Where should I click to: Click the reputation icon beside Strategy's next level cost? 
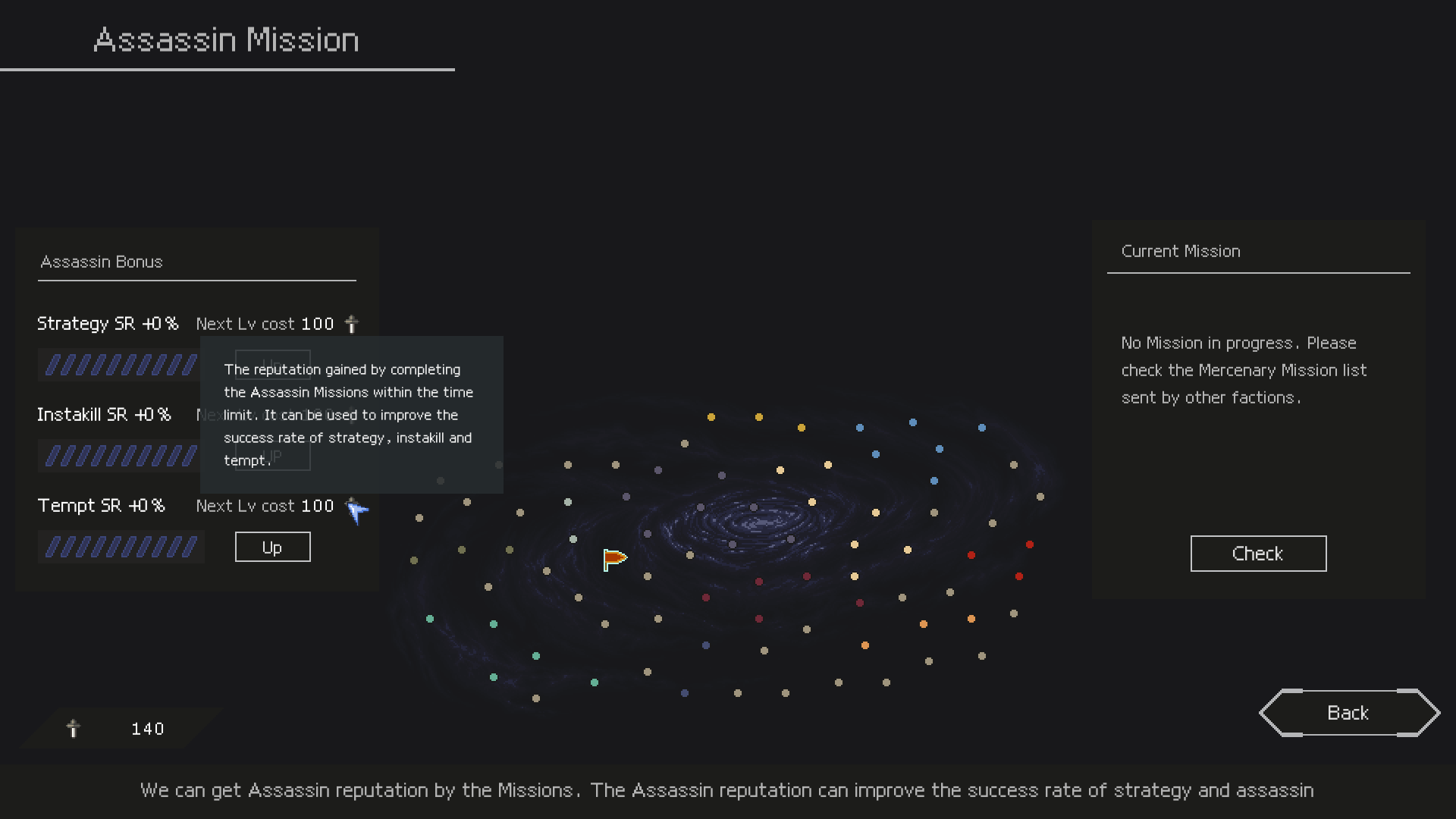pyautogui.click(x=351, y=325)
